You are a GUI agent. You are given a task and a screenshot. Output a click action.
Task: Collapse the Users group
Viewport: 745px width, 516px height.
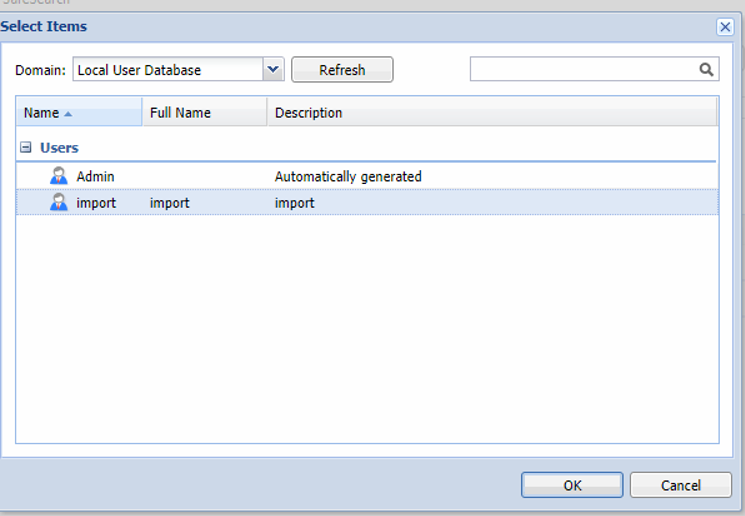pyautogui.click(x=26, y=148)
